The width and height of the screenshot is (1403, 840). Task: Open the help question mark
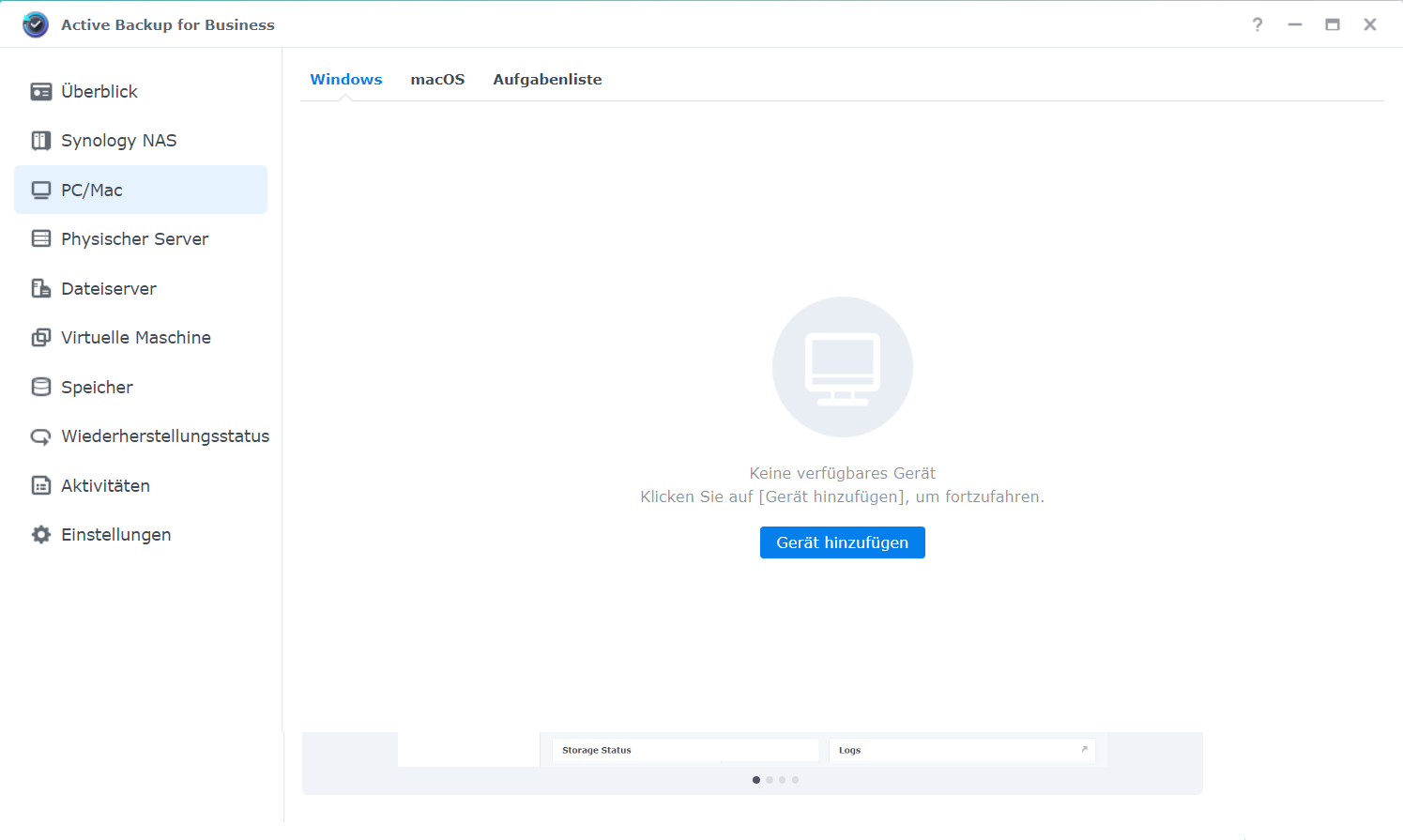pos(1258,24)
